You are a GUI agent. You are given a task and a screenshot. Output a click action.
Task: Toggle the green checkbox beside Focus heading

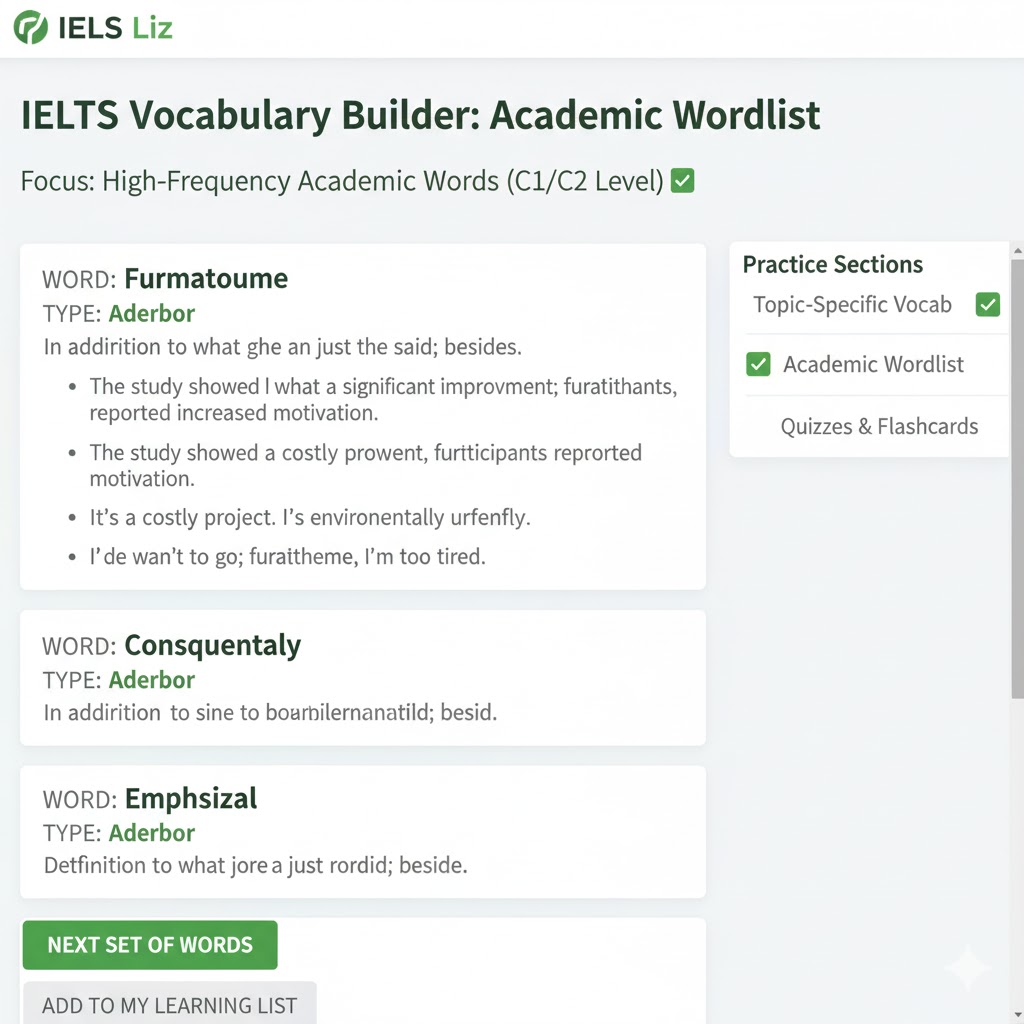[x=683, y=182]
